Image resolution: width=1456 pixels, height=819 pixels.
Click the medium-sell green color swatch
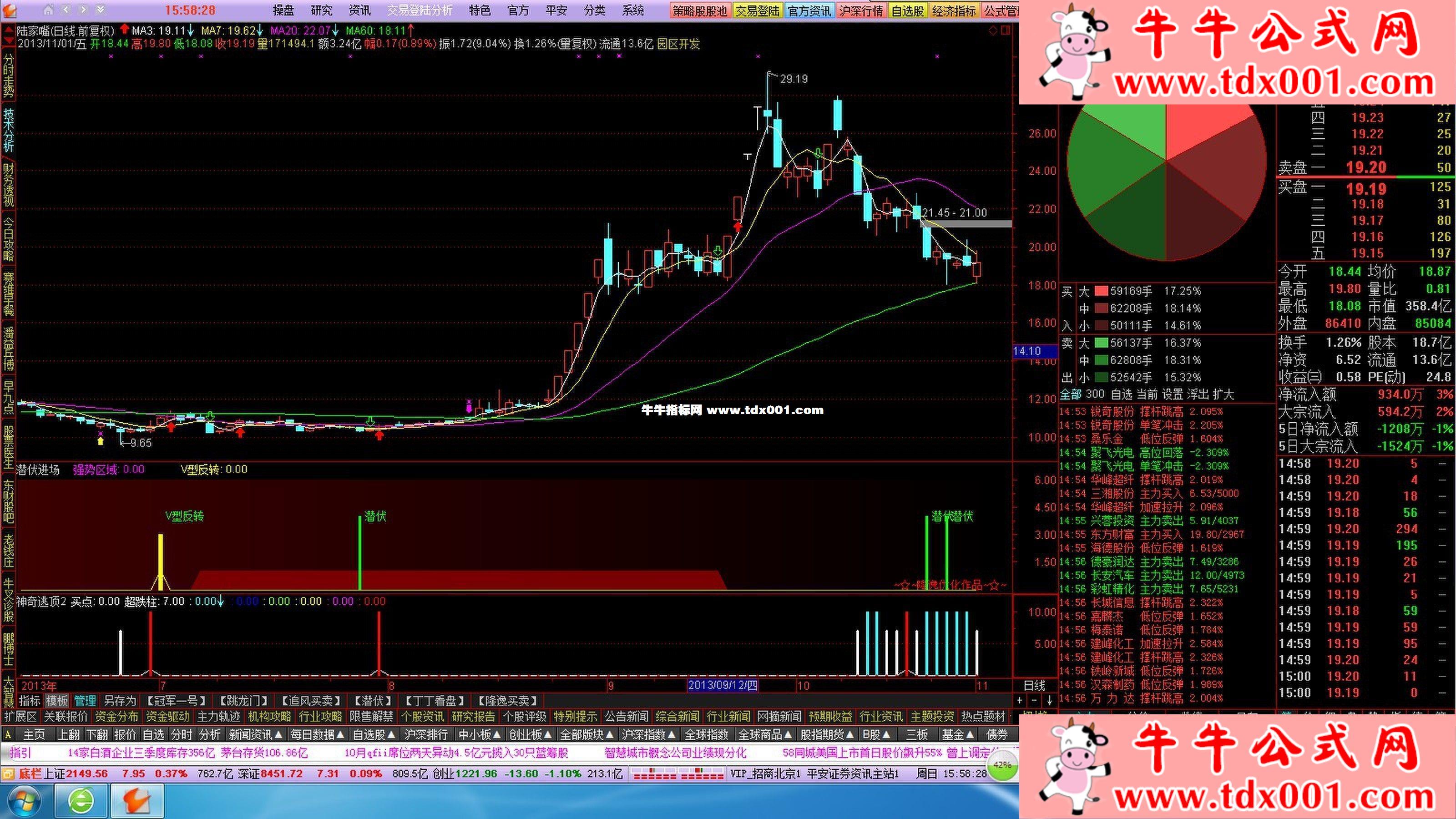pos(1101,360)
